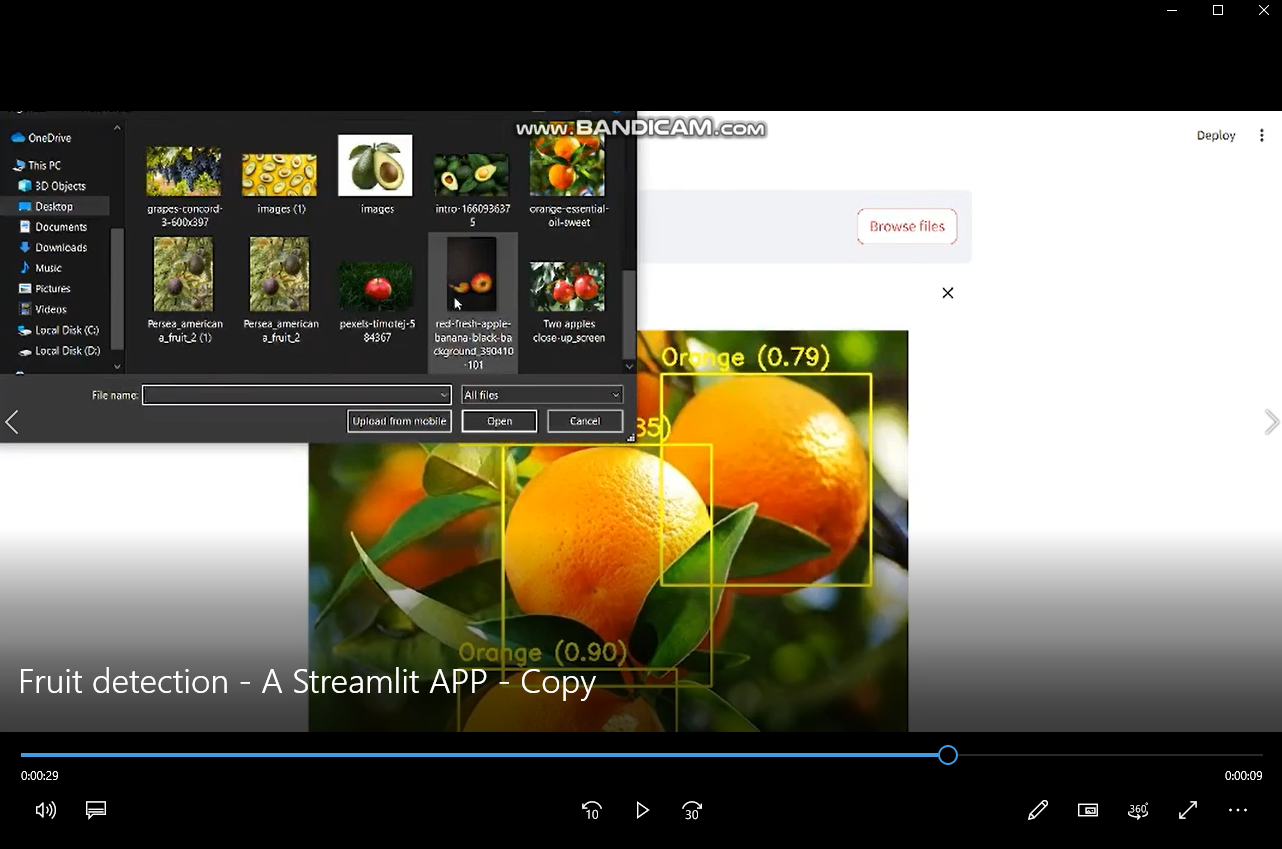1282x849 pixels.
Task: Open more options ellipsis menu
Action: pos(1238,810)
